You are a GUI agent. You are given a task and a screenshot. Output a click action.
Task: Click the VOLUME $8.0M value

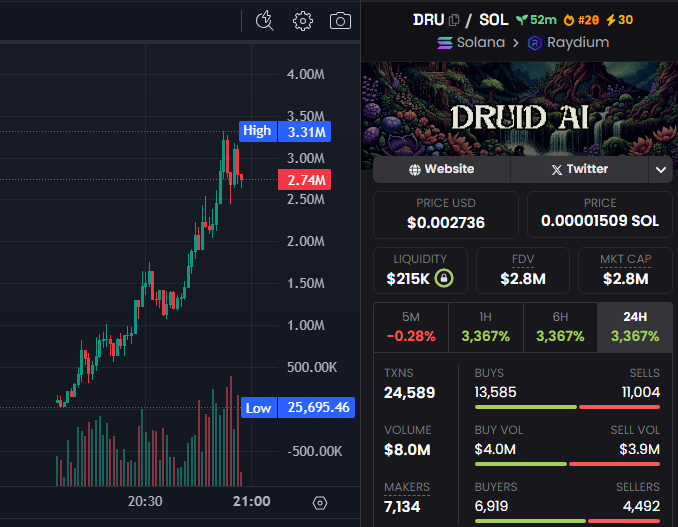click(407, 450)
